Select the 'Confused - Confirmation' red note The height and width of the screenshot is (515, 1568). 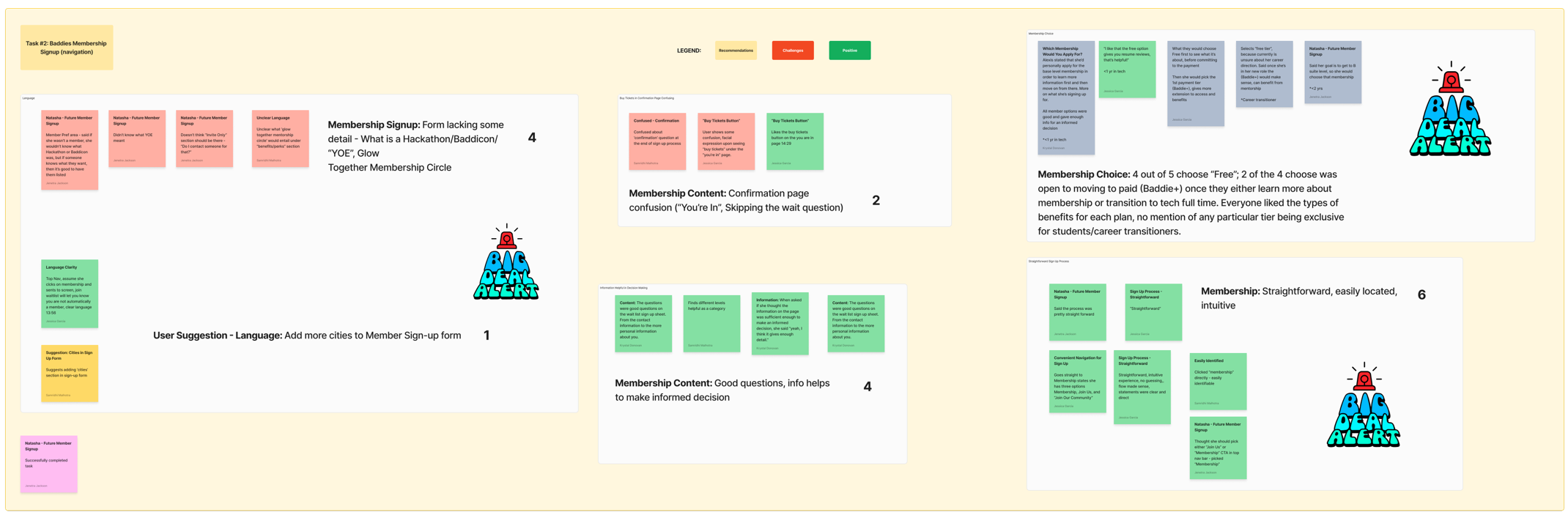point(657,141)
